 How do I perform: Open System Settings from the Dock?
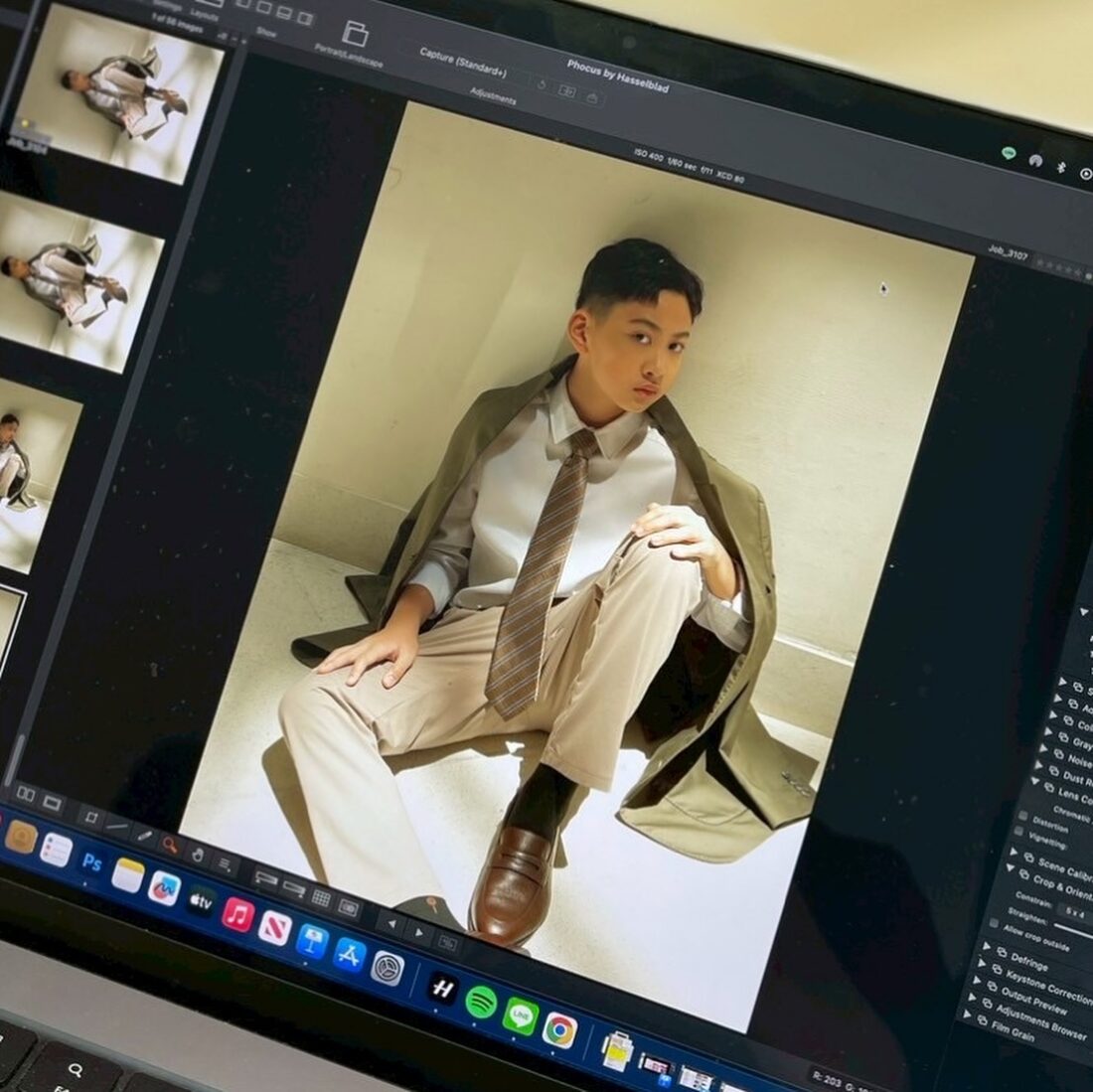pos(387,968)
